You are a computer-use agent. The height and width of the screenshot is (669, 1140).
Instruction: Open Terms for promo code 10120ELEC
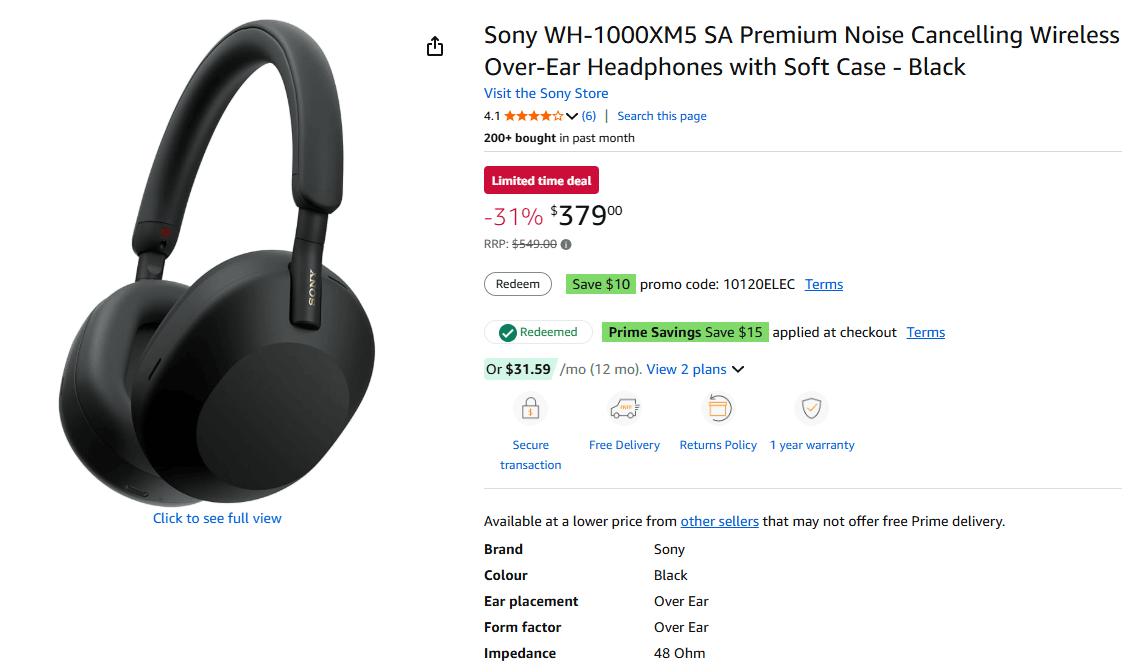pyautogui.click(x=824, y=284)
